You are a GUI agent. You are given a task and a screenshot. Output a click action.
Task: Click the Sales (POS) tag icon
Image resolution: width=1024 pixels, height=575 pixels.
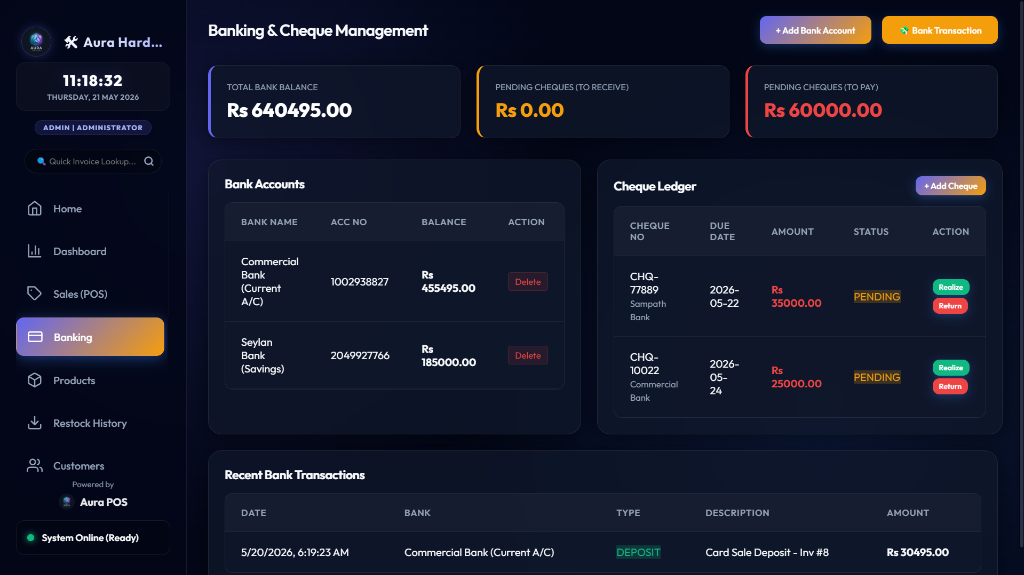35,293
